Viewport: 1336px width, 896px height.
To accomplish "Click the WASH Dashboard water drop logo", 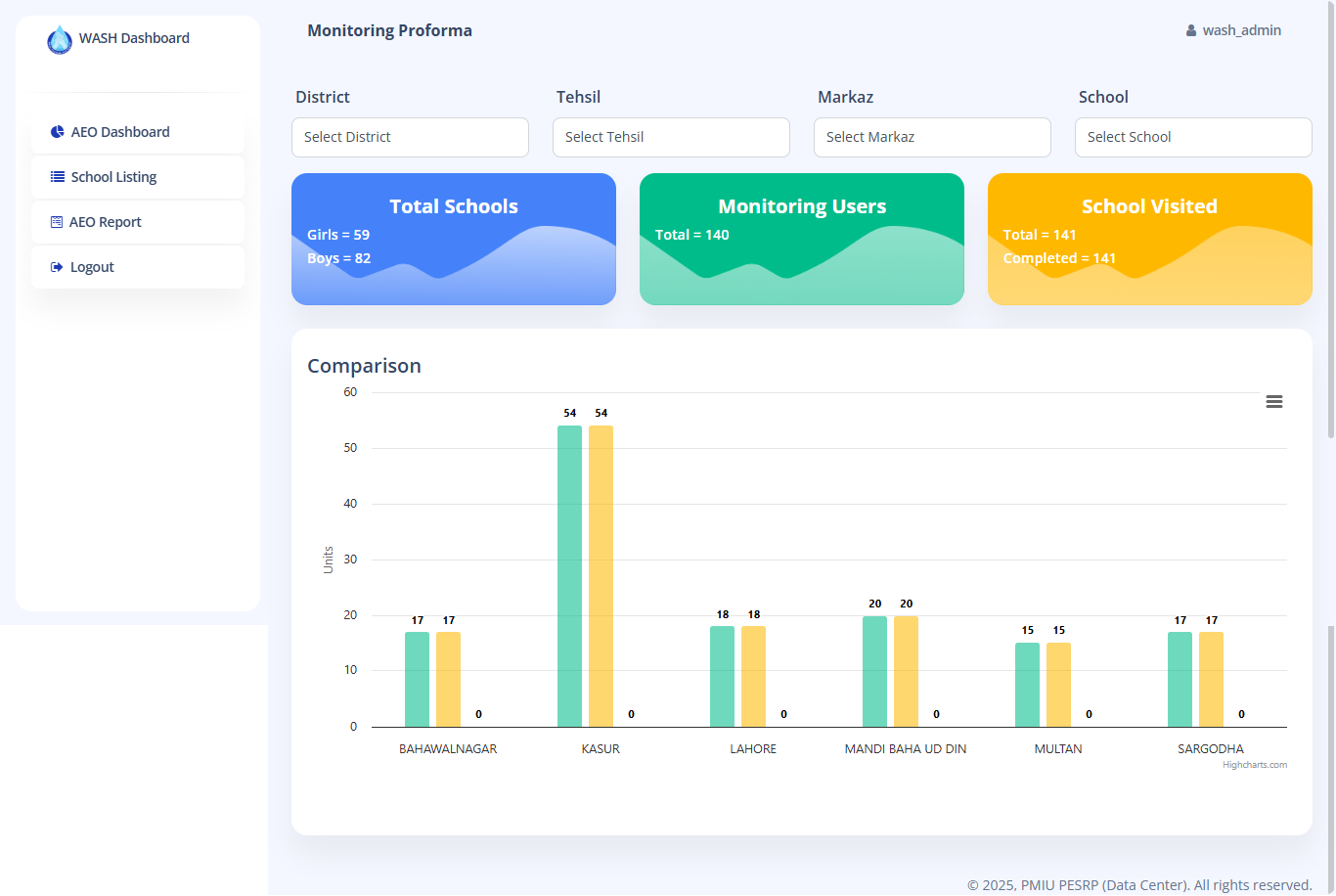I will [60, 39].
